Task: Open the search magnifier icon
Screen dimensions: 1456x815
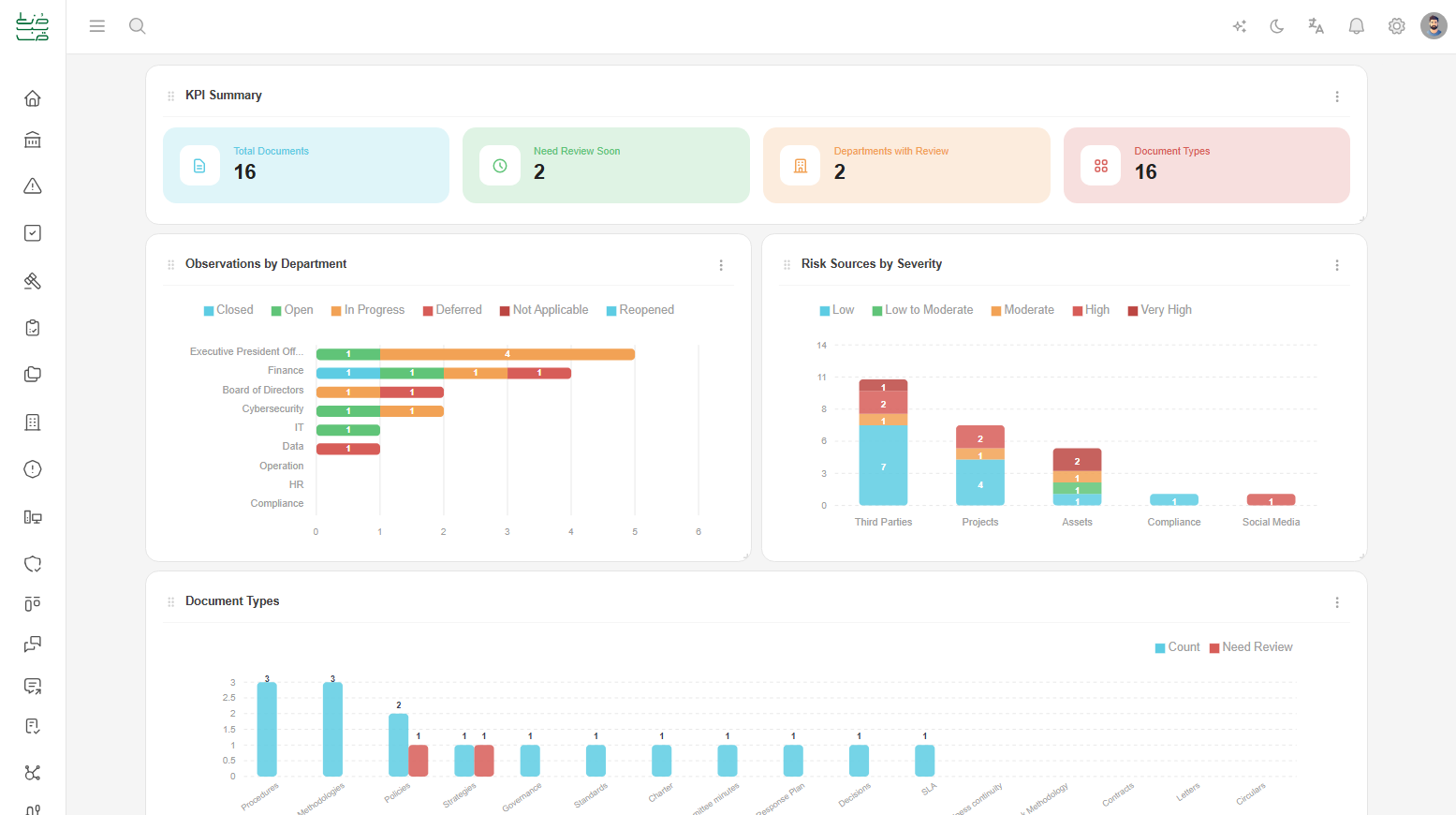Action: coord(138,26)
